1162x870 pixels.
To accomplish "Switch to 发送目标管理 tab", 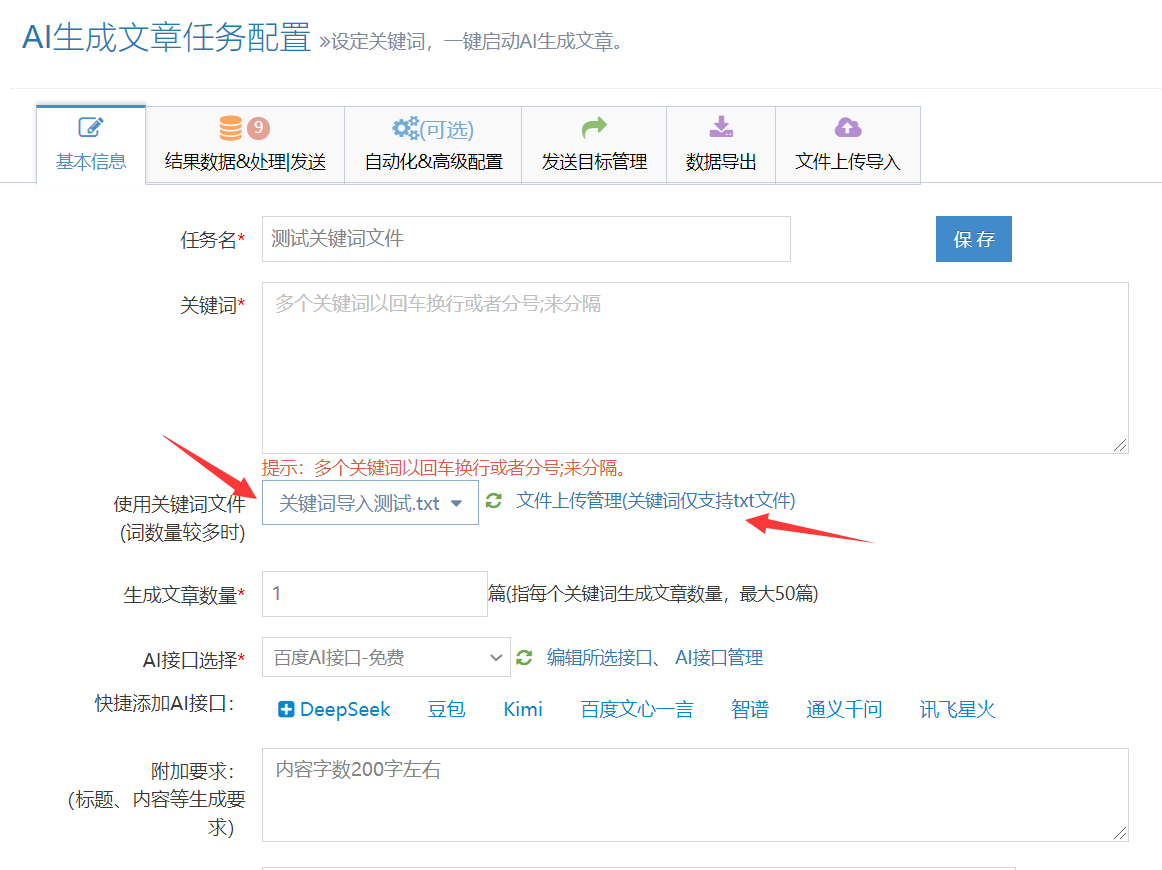I will (594, 161).
